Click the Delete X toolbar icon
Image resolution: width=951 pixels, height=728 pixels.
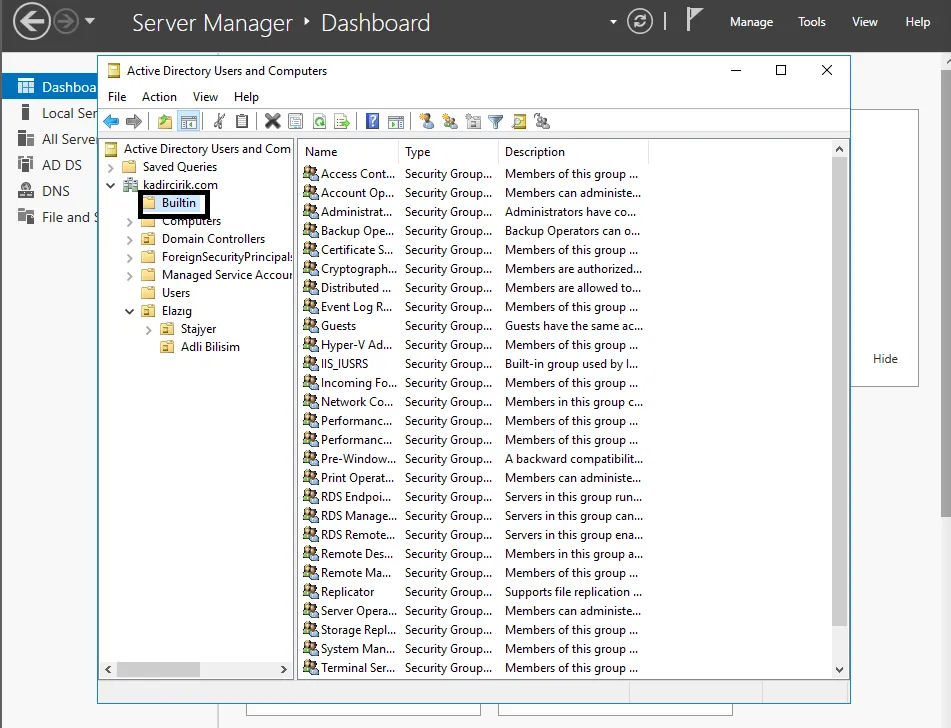click(x=272, y=121)
